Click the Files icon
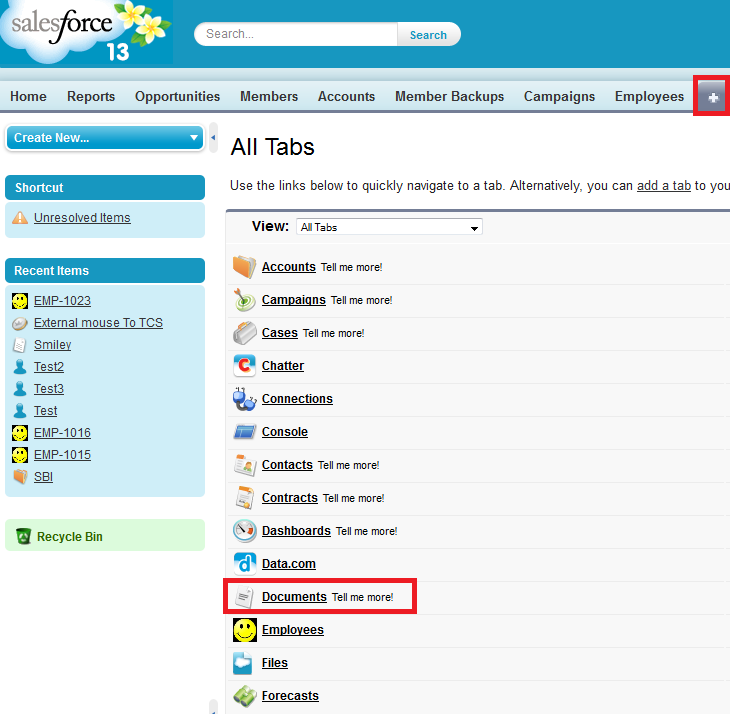Screen dimensions: 730x714 click(243, 663)
